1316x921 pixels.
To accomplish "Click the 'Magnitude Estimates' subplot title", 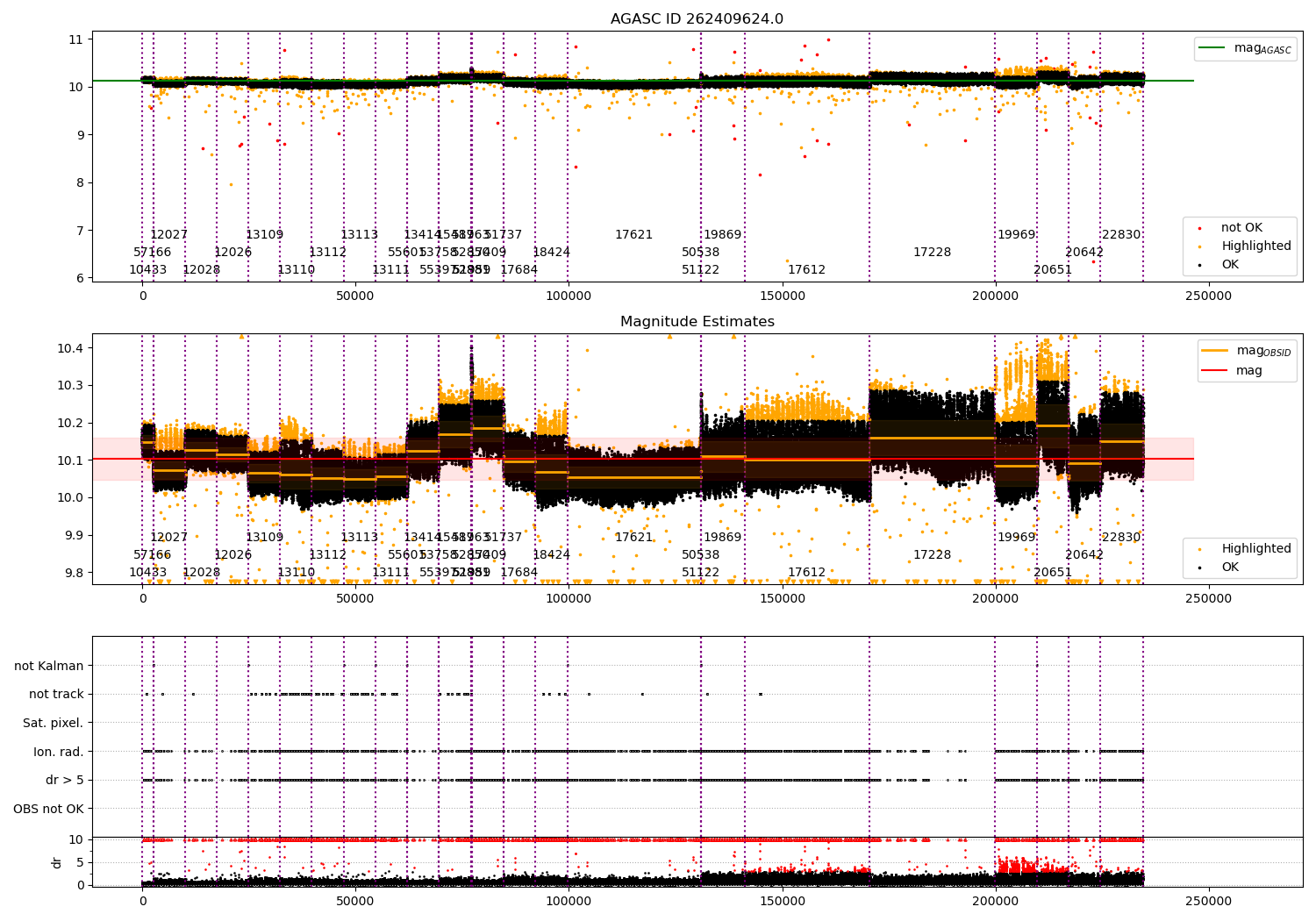I will pos(697,322).
